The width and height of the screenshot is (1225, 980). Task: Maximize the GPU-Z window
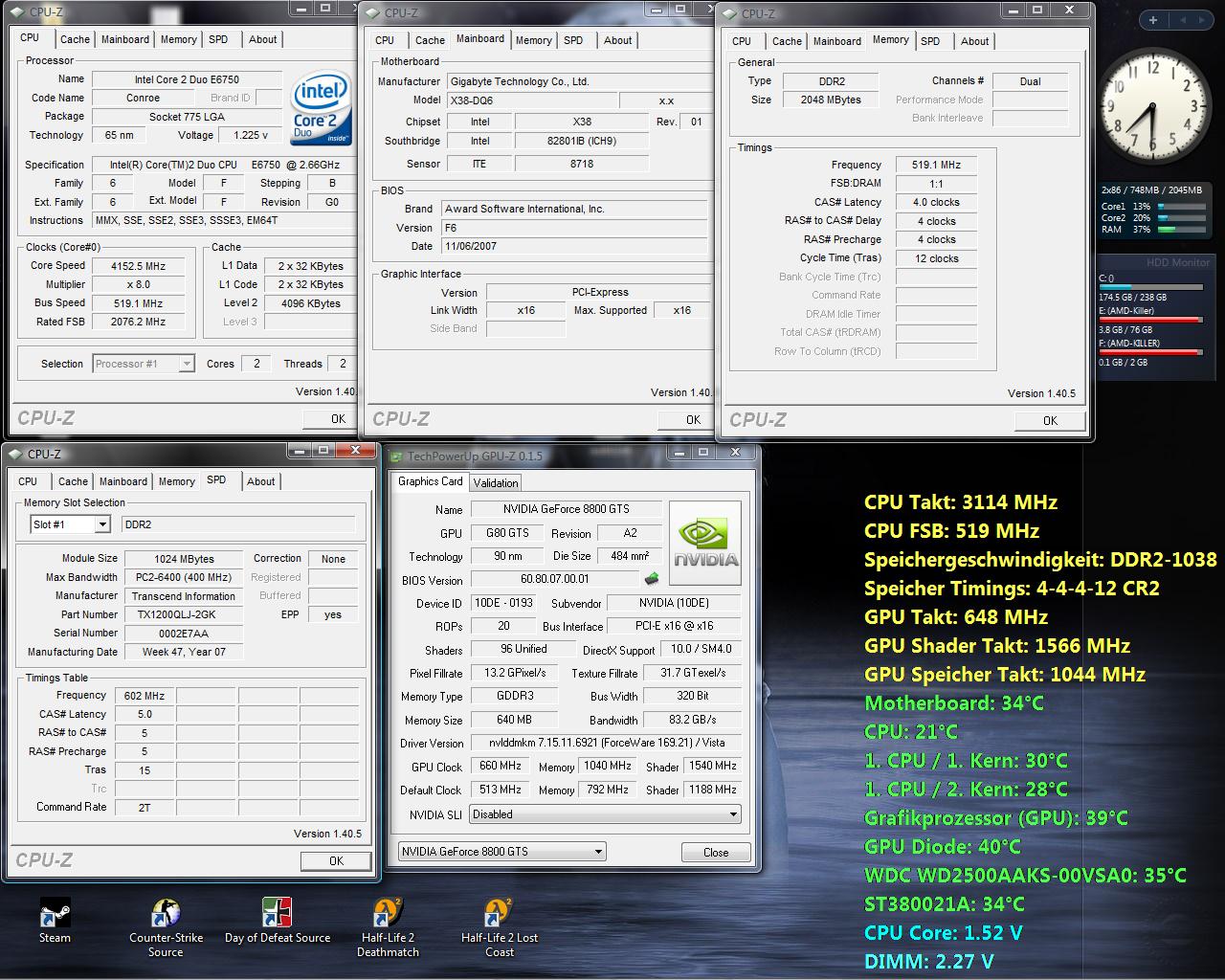(x=703, y=453)
